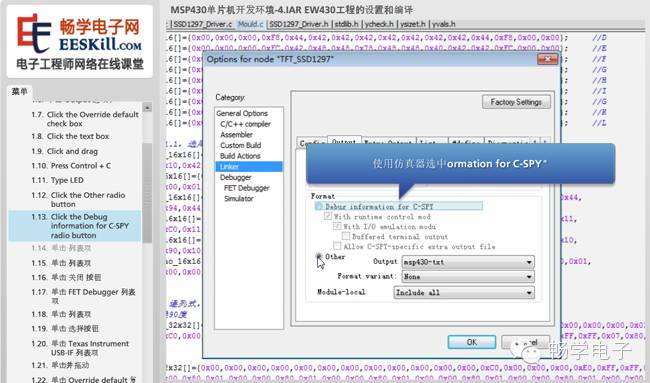Go to step 1.7 Click the Override default check box
This screenshot has width=650, height=383.
pos(85,119)
